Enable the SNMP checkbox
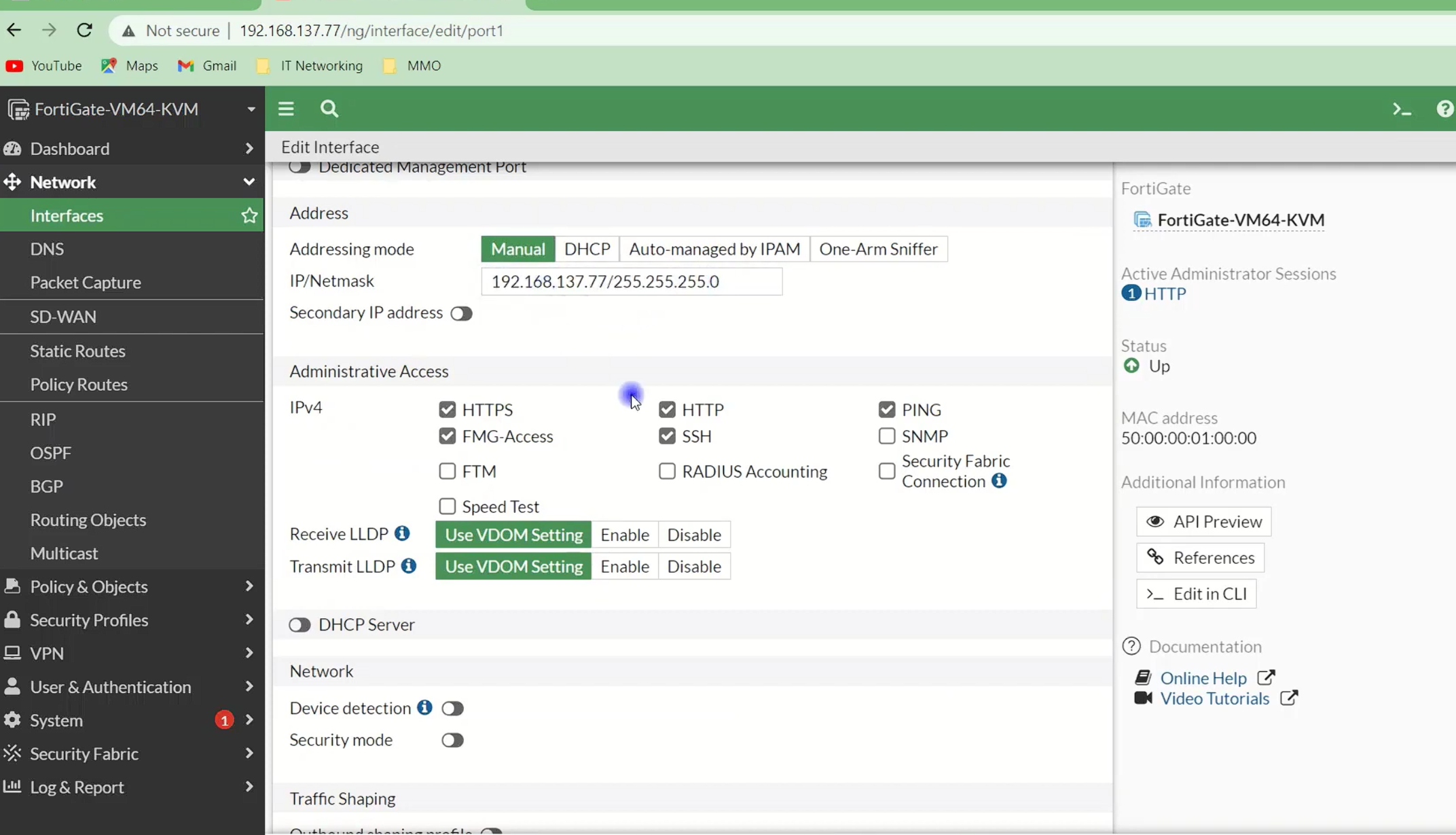Screen dimensions: 1456x835 886,436
